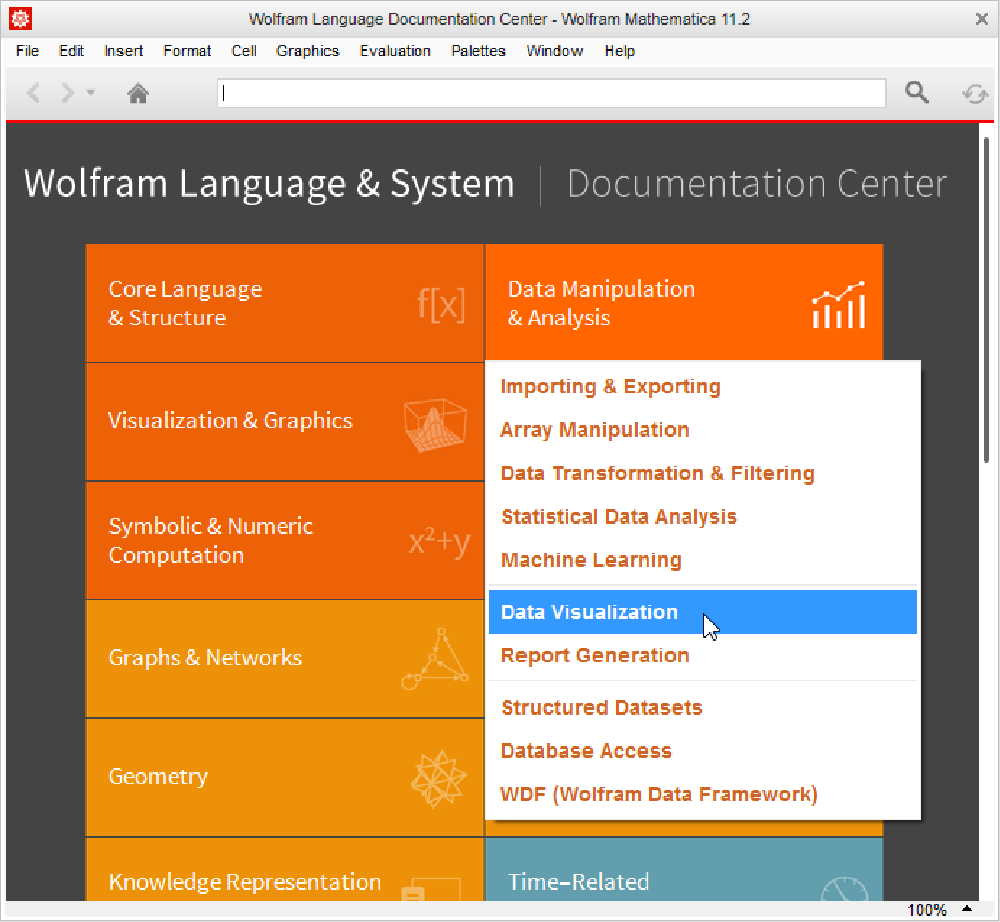Click the 3D plot icon on Visualization tile
Viewport: 1000px width, 922px height.
pyautogui.click(x=436, y=425)
